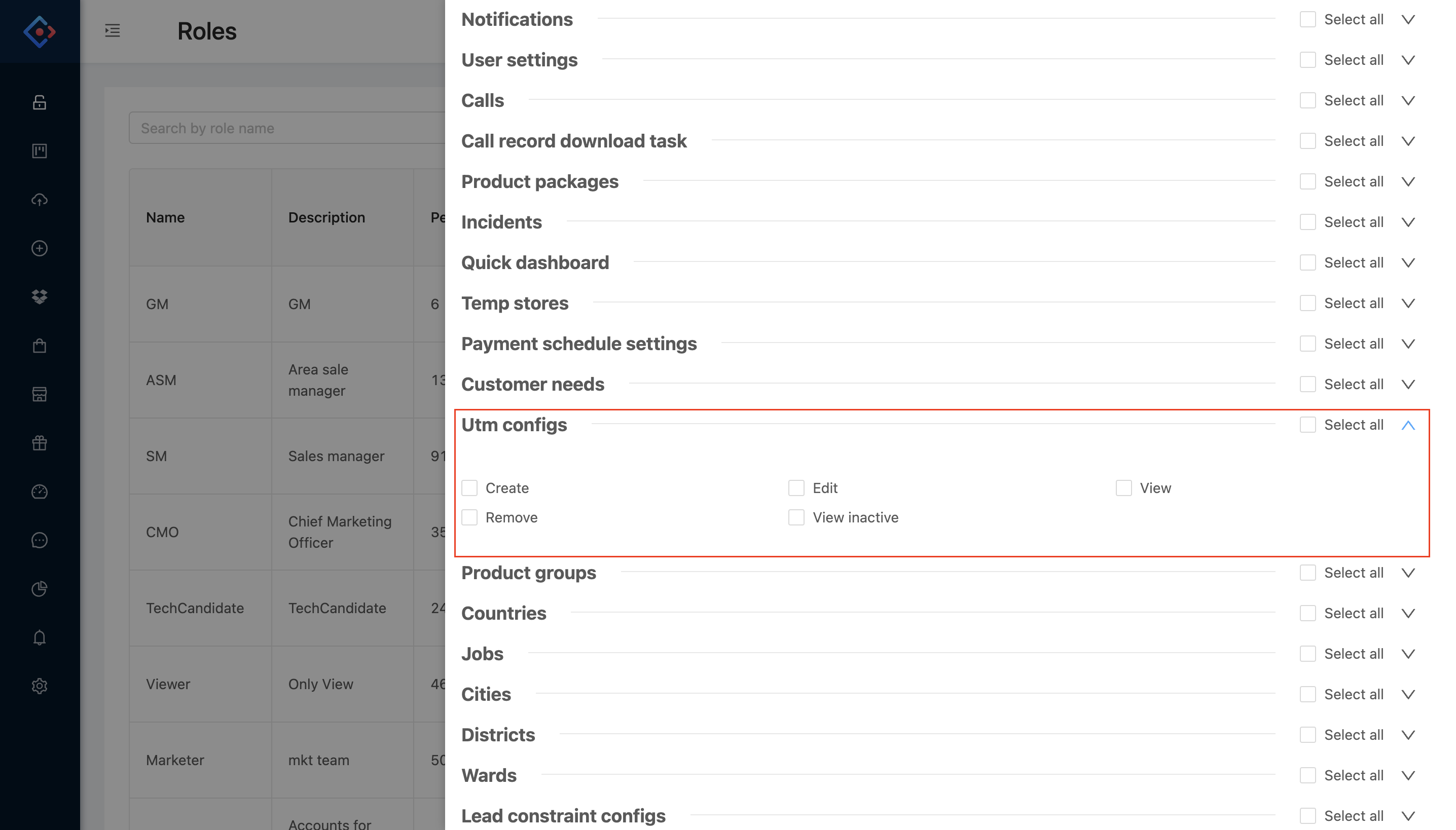Check the View inactive permission

point(796,517)
